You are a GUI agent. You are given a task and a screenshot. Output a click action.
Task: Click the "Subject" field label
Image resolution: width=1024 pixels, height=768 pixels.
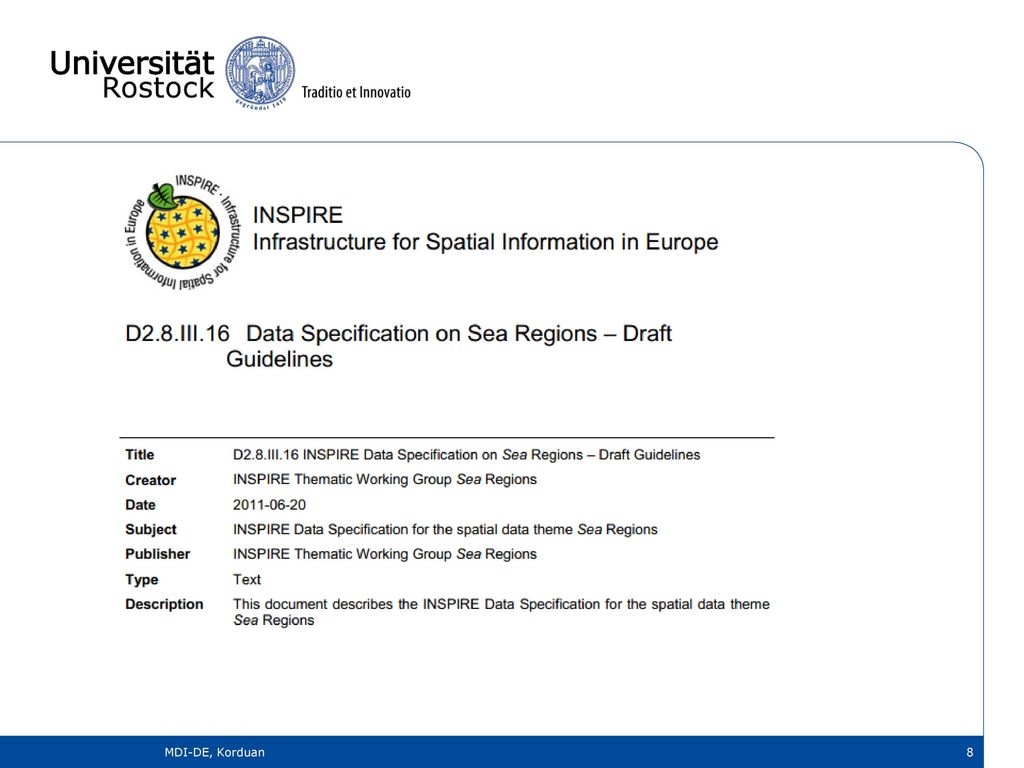pos(151,529)
